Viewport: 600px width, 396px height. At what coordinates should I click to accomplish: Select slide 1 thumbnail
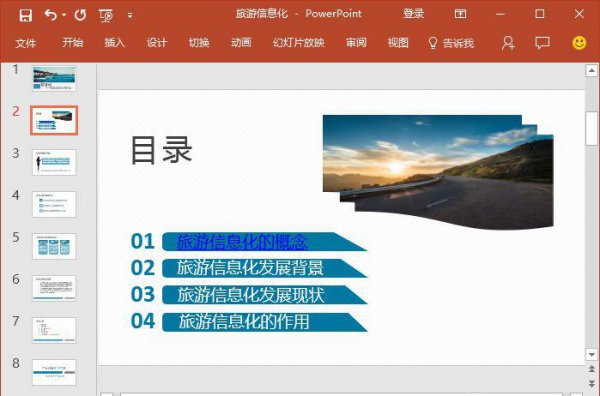(x=54, y=78)
